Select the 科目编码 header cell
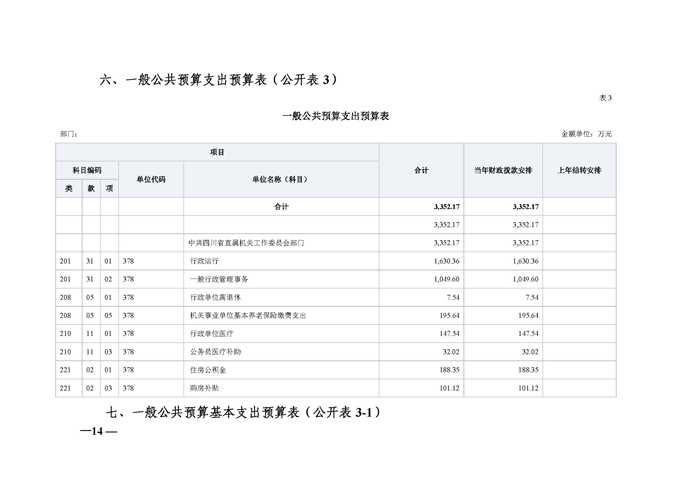Viewport: 680px width, 481px height. click(87, 170)
